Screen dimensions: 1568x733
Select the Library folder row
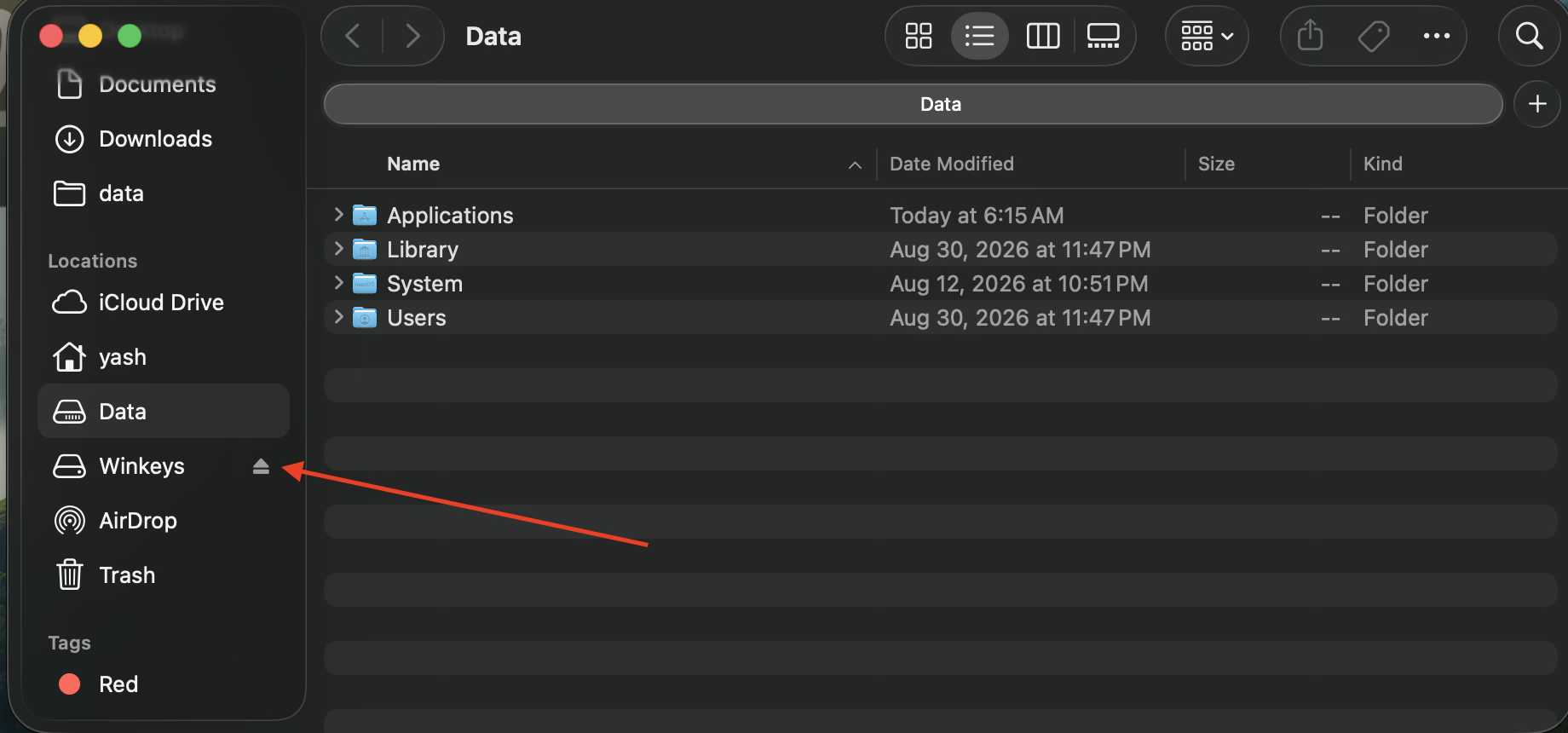click(941, 249)
